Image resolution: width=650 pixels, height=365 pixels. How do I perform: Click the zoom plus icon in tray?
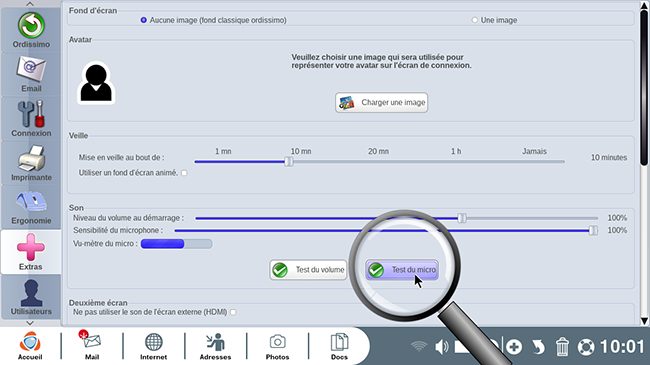point(514,347)
